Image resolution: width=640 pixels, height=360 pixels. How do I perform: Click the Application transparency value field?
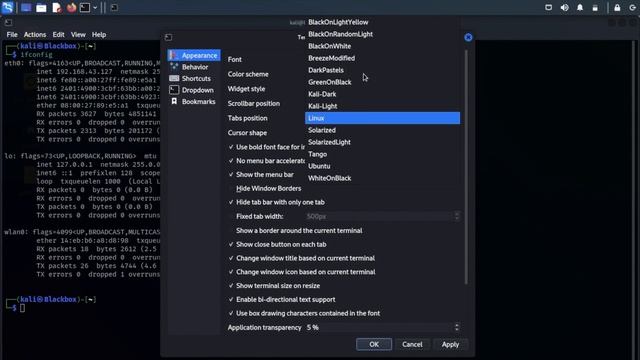point(379,327)
